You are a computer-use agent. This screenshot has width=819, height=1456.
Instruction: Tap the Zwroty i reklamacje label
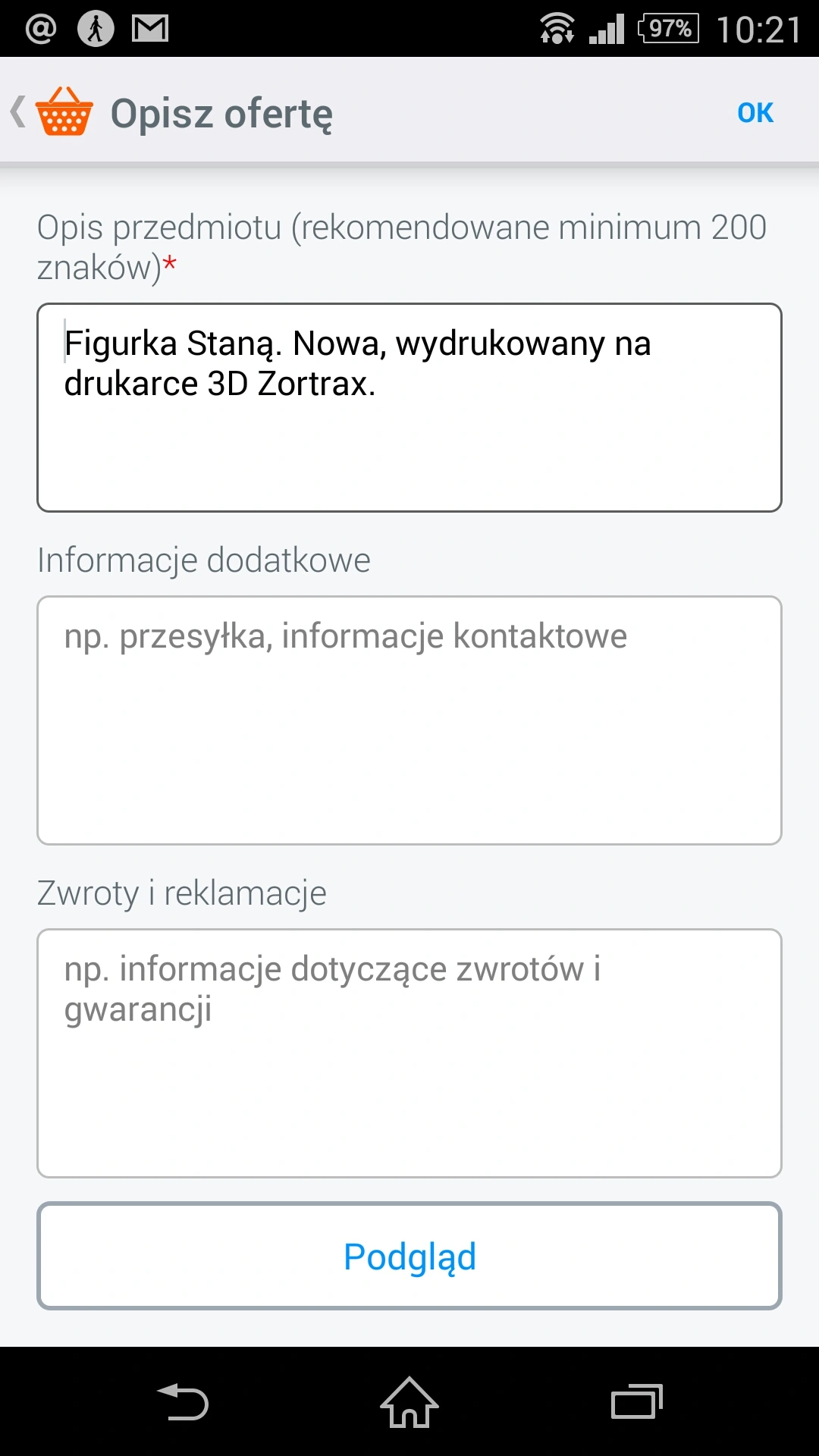click(182, 893)
